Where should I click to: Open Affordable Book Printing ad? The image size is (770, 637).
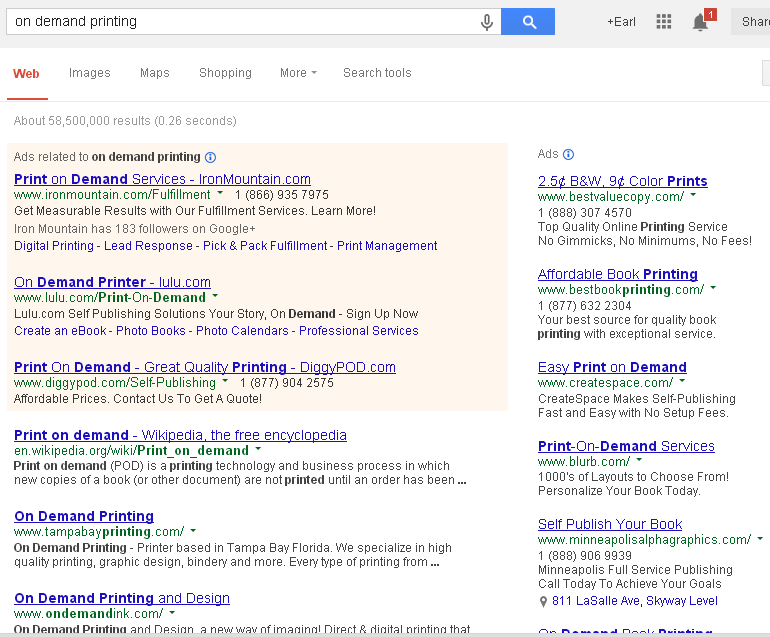pyautogui.click(x=618, y=274)
